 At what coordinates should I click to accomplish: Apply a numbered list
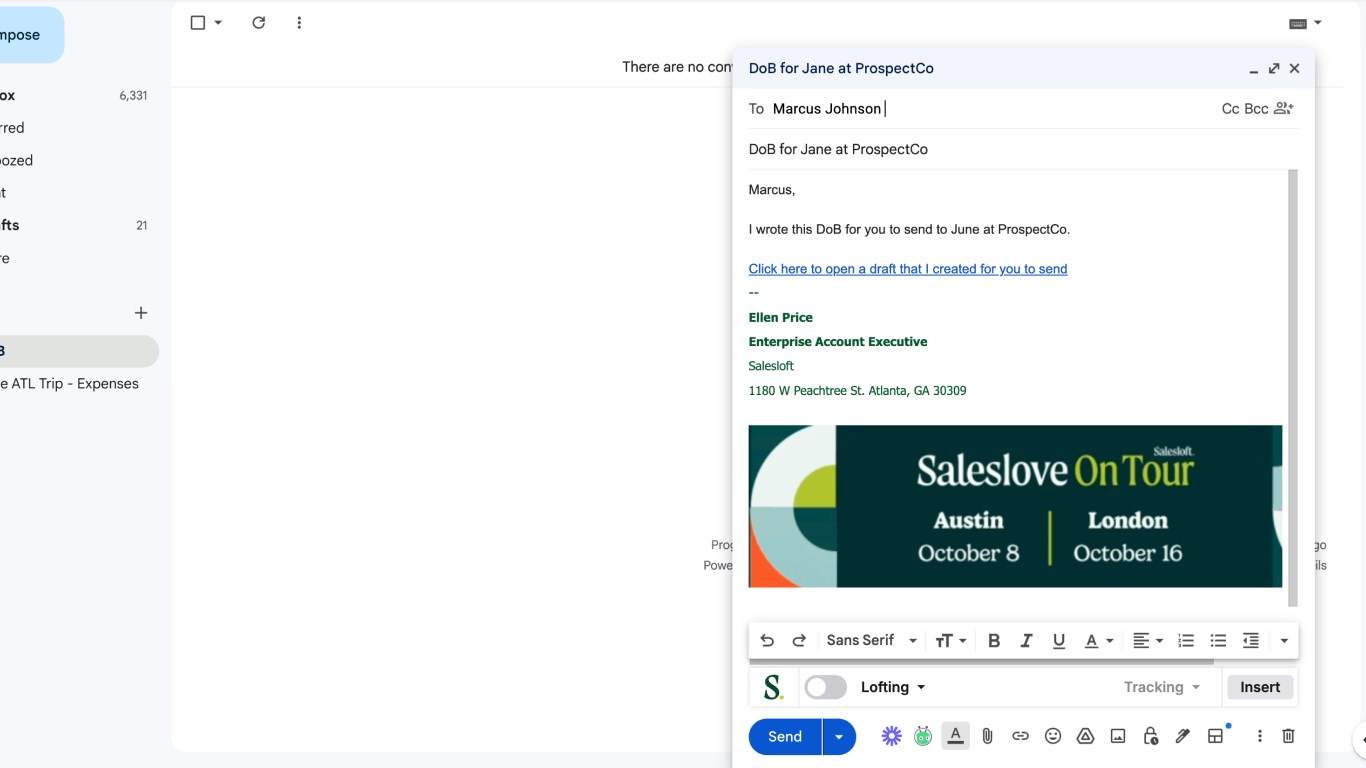click(1186, 641)
